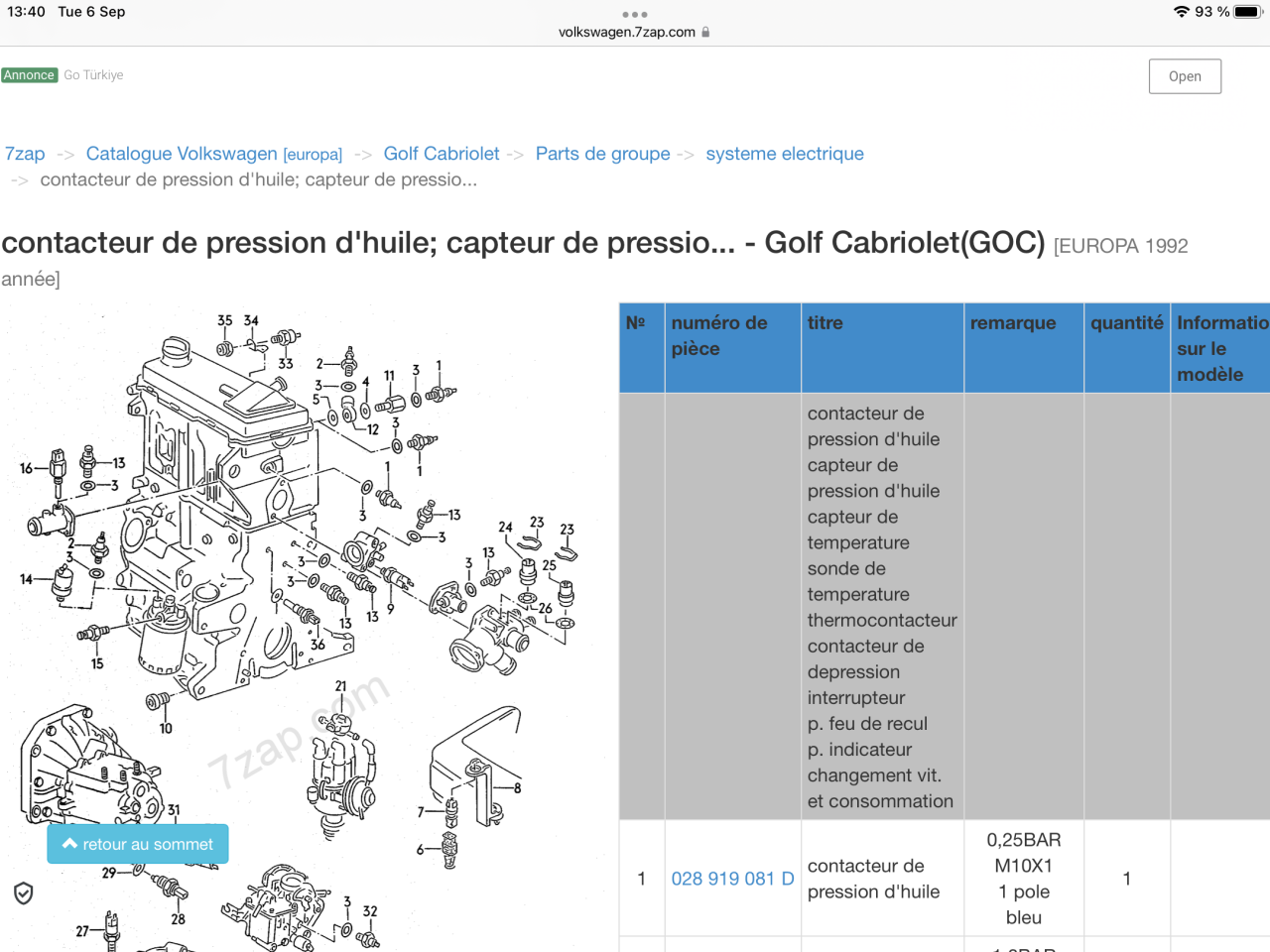Tap the three-dot multitasking icon
Screen dimensions: 1270x952
point(635,15)
